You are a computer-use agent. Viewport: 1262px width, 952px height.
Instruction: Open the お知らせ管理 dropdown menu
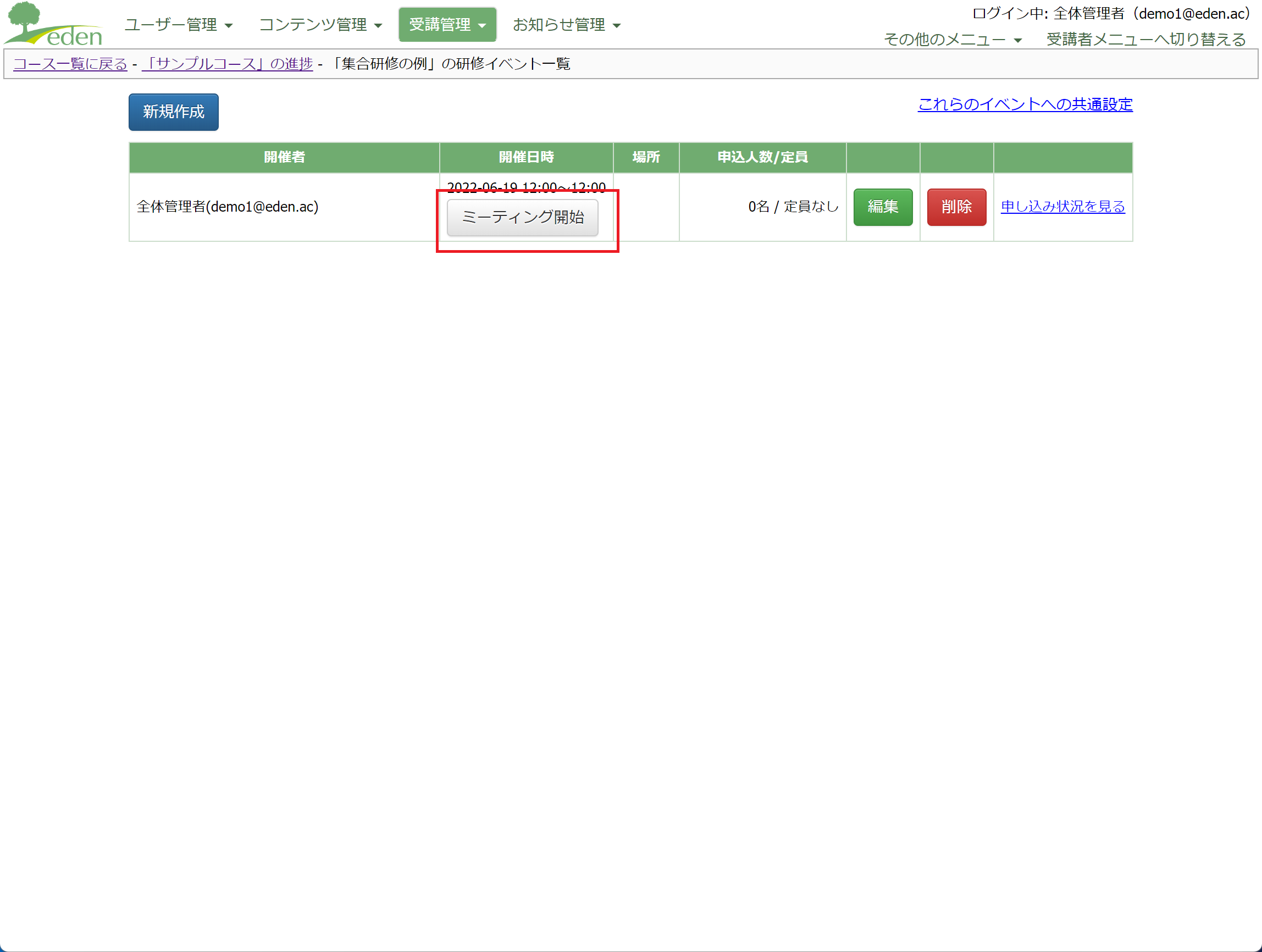[566, 25]
